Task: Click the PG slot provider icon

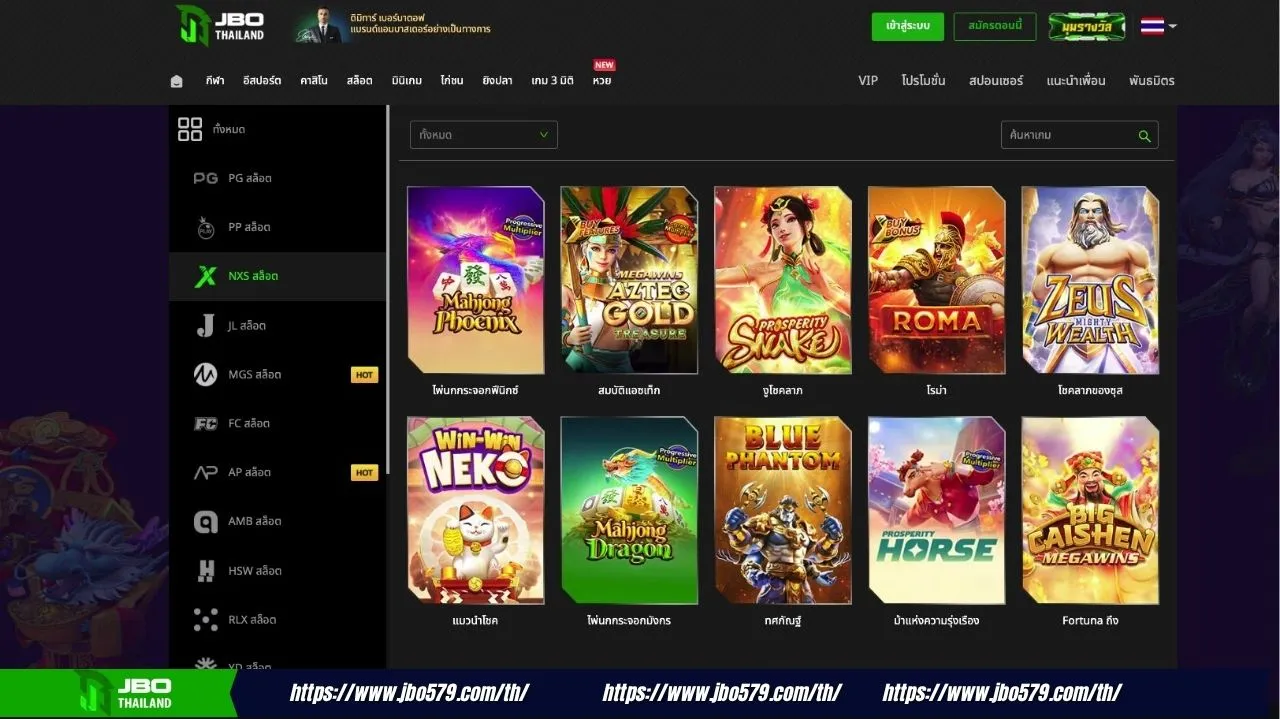Action: [205, 178]
